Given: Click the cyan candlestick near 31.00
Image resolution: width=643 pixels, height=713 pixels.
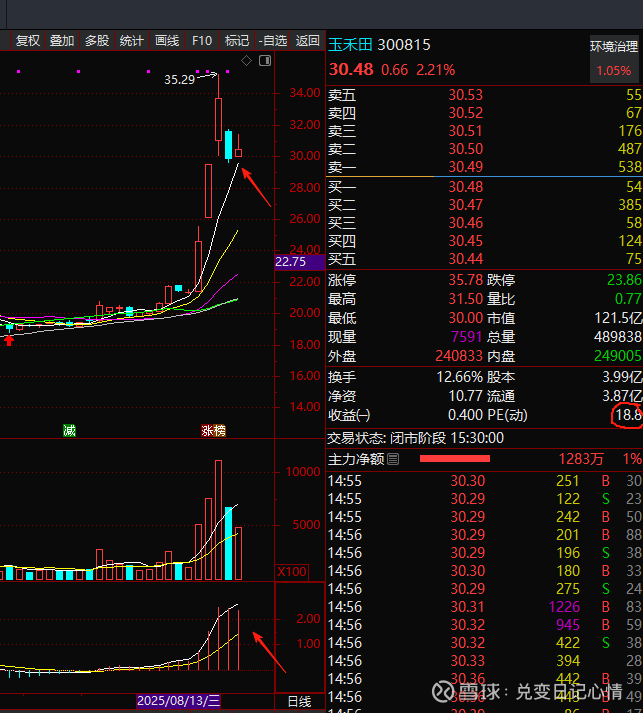Looking at the screenshot, I should 229,146.
